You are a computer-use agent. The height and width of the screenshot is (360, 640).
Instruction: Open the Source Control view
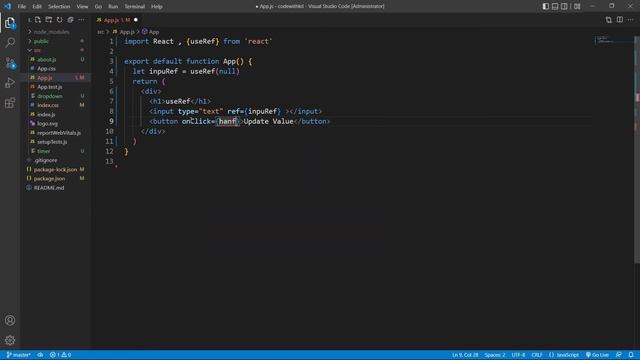pos(10,63)
